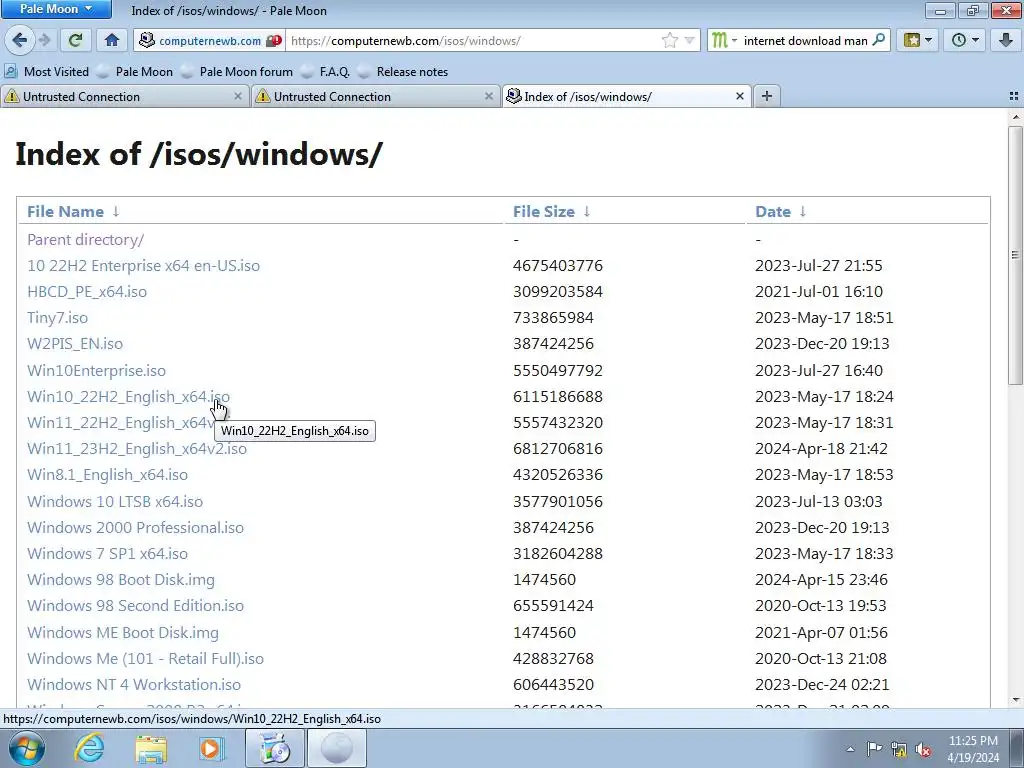Close the second Untrusted Connection tab

[x=488, y=96]
